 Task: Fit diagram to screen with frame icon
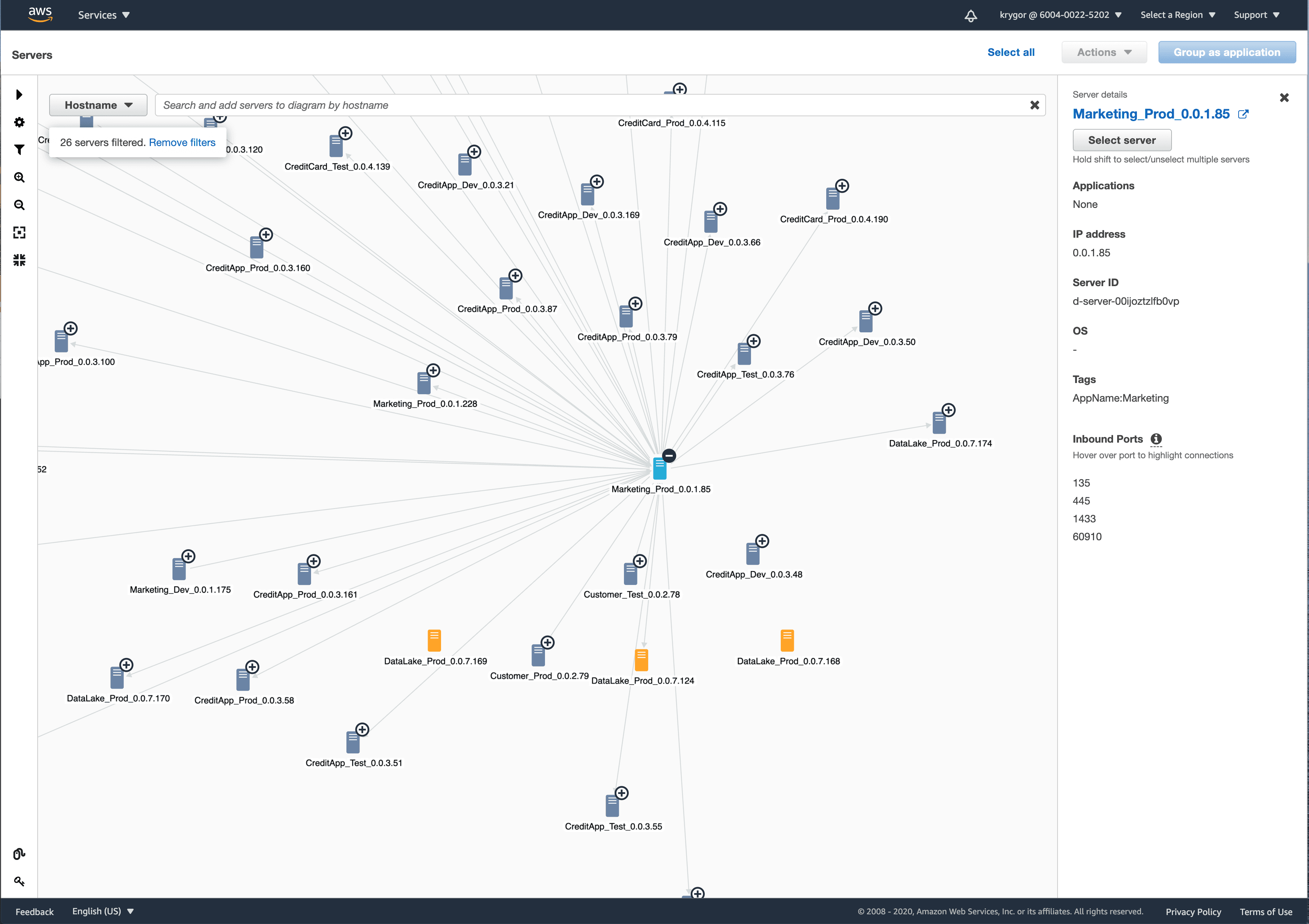point(19,232)
